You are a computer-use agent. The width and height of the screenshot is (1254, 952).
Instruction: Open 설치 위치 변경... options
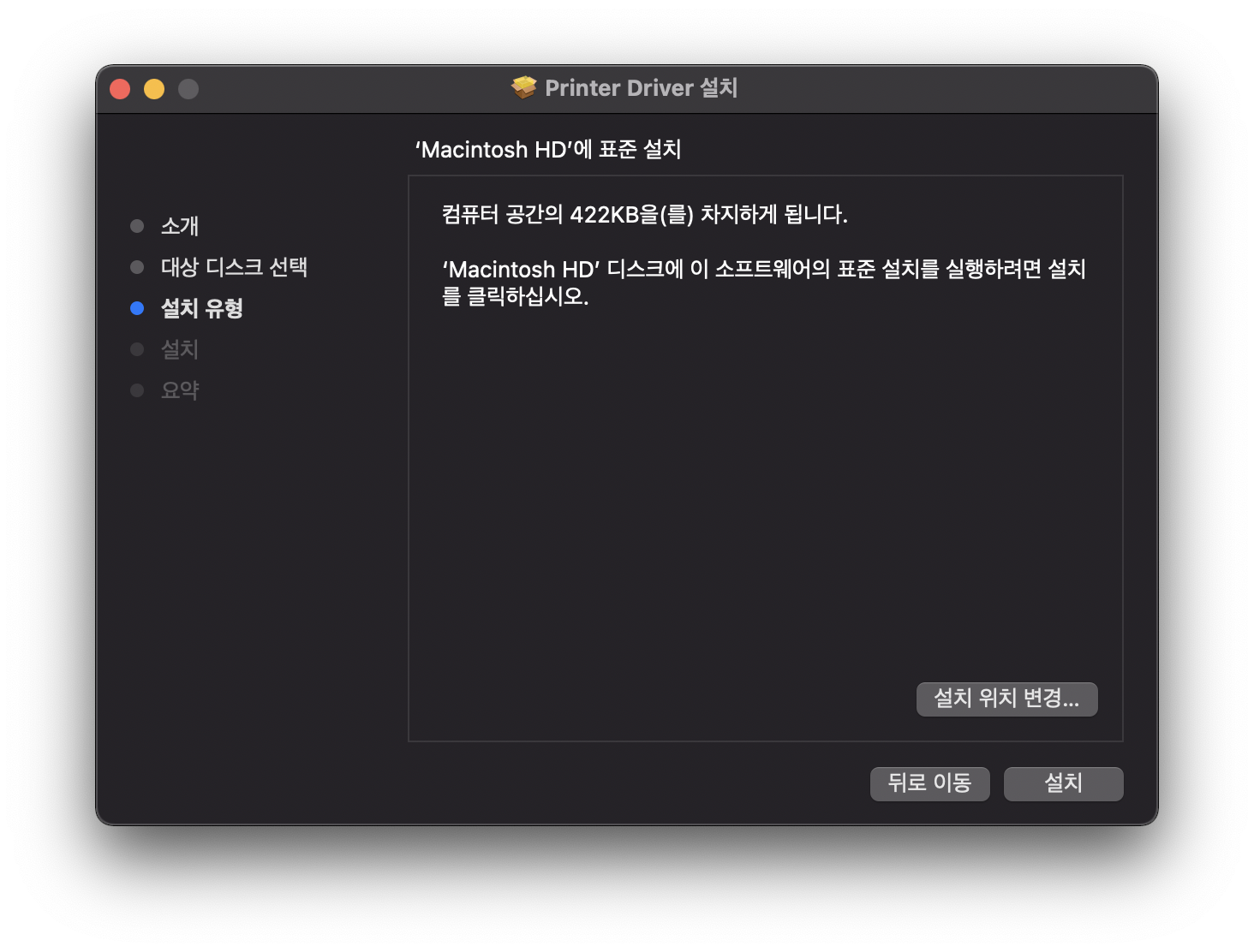1006,699
